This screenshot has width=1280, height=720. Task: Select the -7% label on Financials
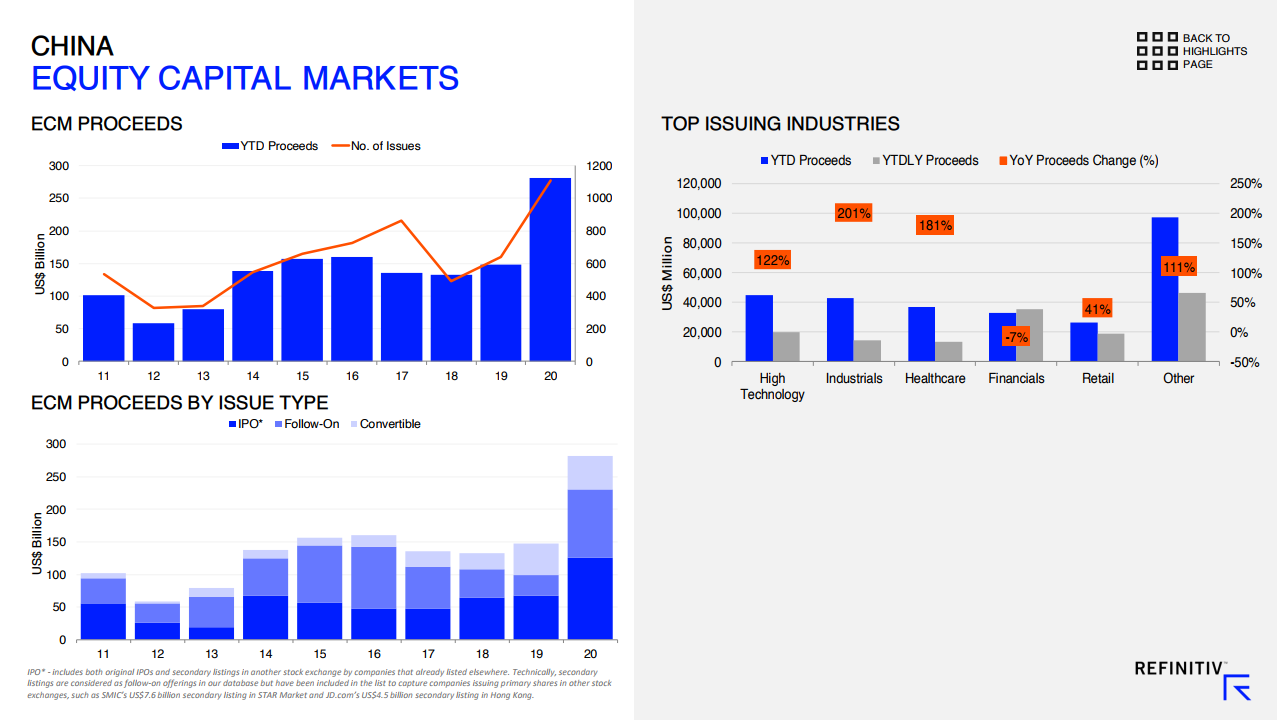click(x=1016, y=338)
